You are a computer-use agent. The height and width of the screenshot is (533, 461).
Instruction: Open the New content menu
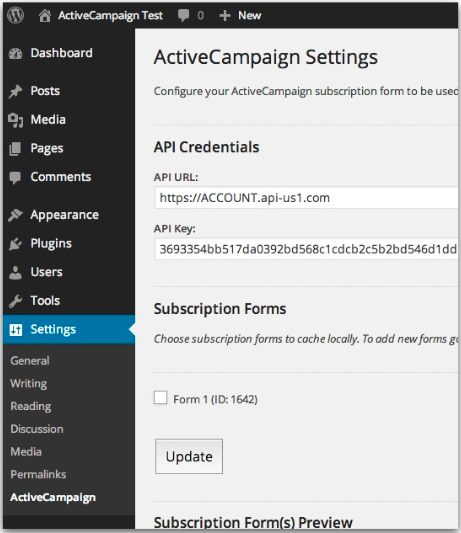(250, 15)
